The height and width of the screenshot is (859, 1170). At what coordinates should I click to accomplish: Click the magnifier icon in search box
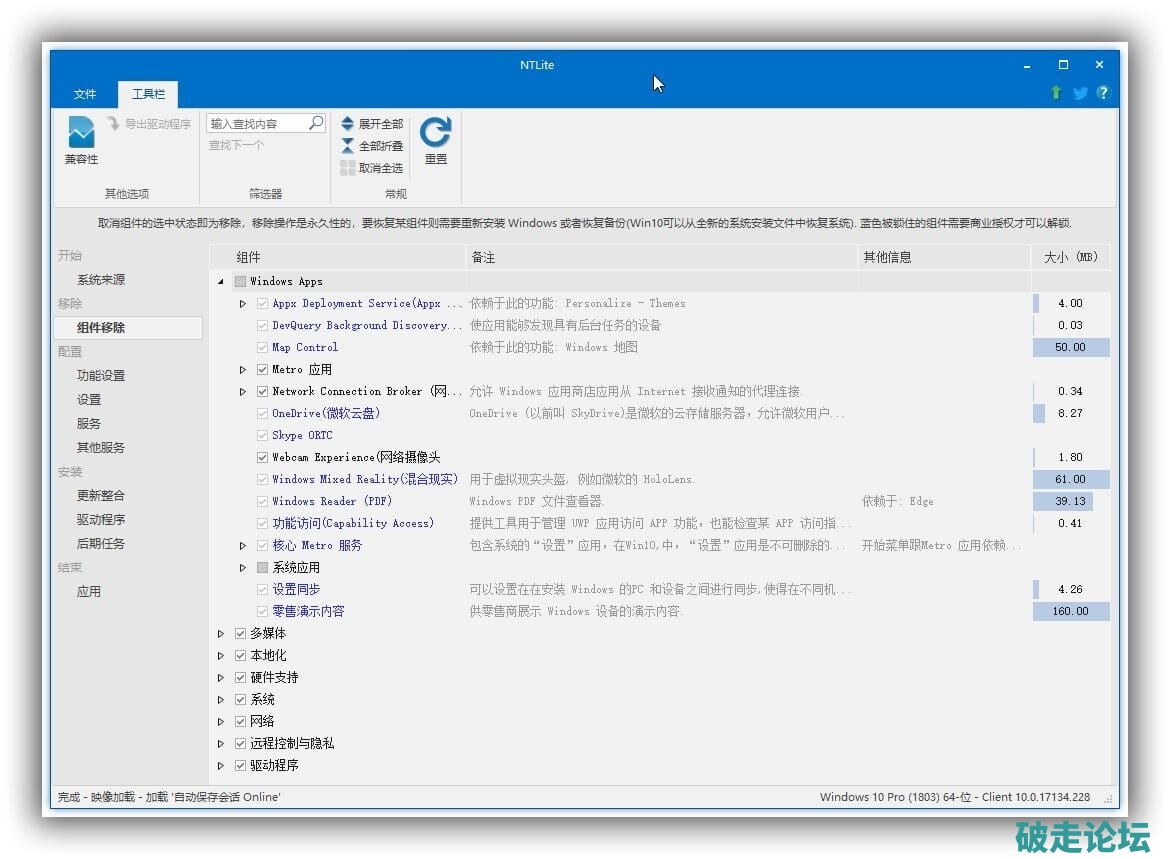click(316, 123)
